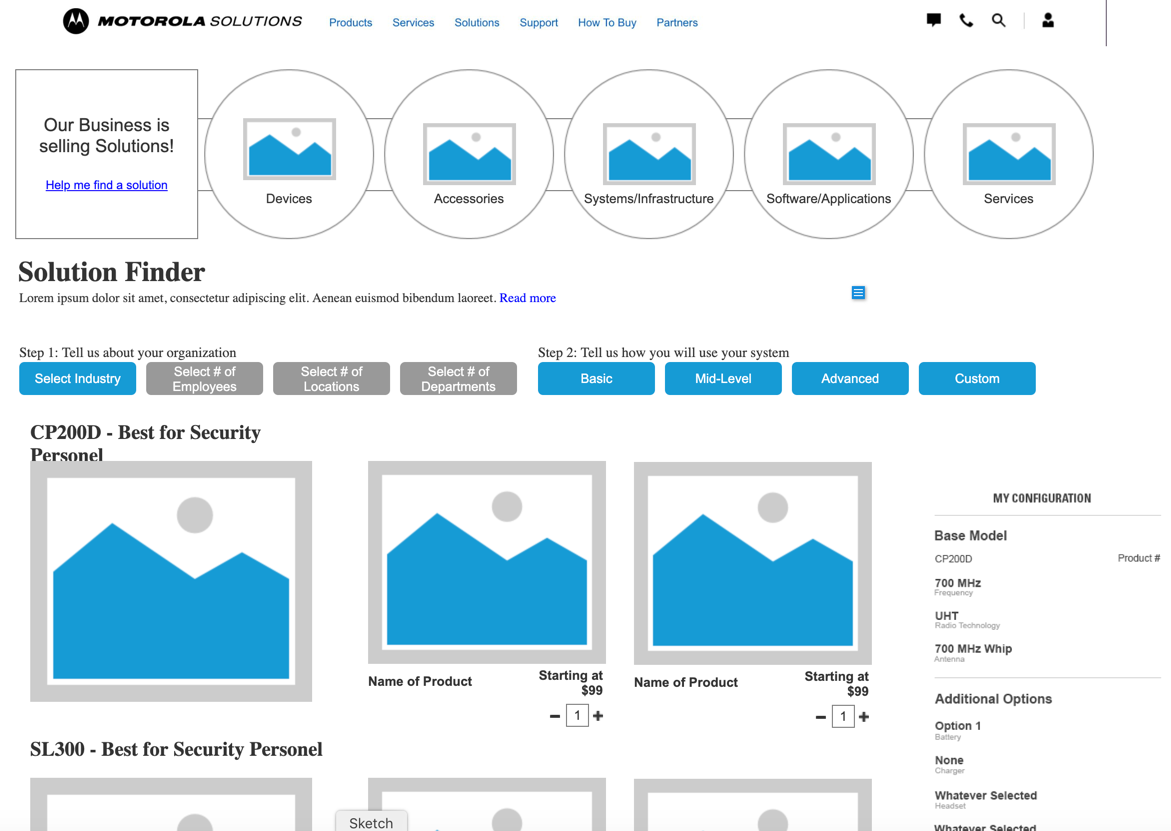Select the Accessories category circle

pyautogui.click(x=468, y=153)
